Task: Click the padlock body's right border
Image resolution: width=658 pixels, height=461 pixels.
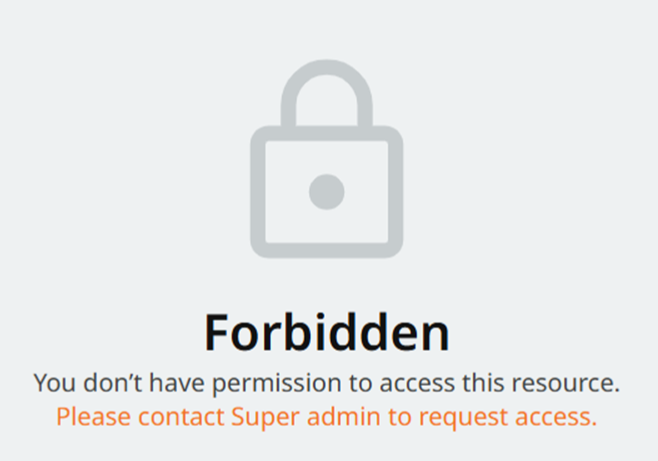Action: (x=395, y=192)
